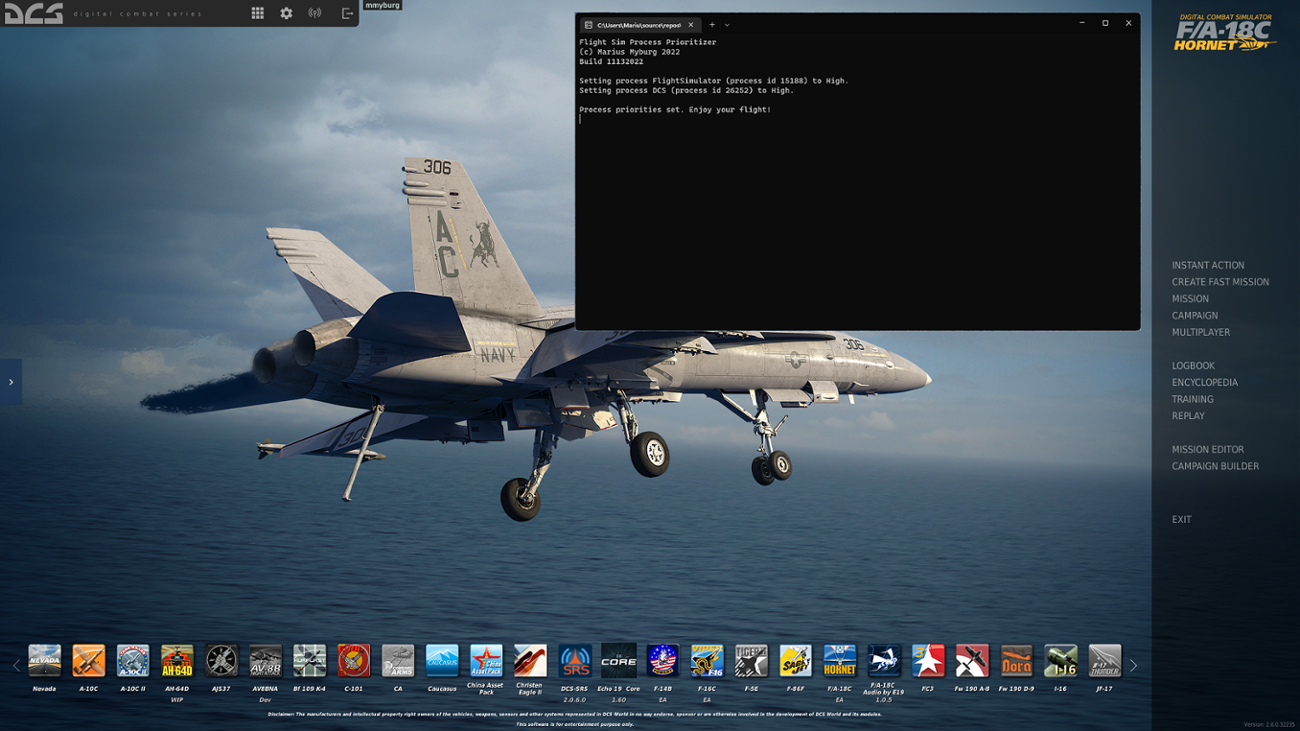The image size is (1300, 731).
Task: Open the F/A-18C Hornet module icon
Action: pyautogui.click(x=839, y=660)
